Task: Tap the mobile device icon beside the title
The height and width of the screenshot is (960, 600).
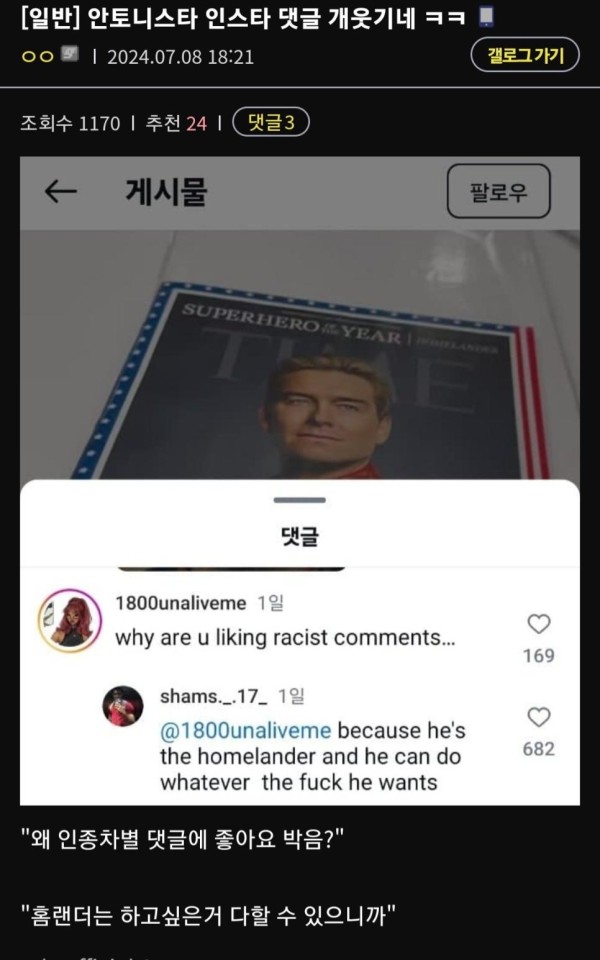Action: [486, 17]
